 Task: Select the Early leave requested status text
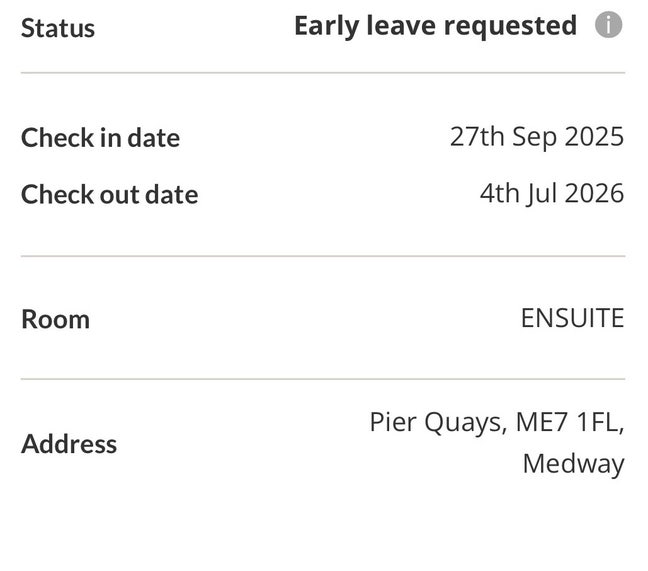pos(435,26)
